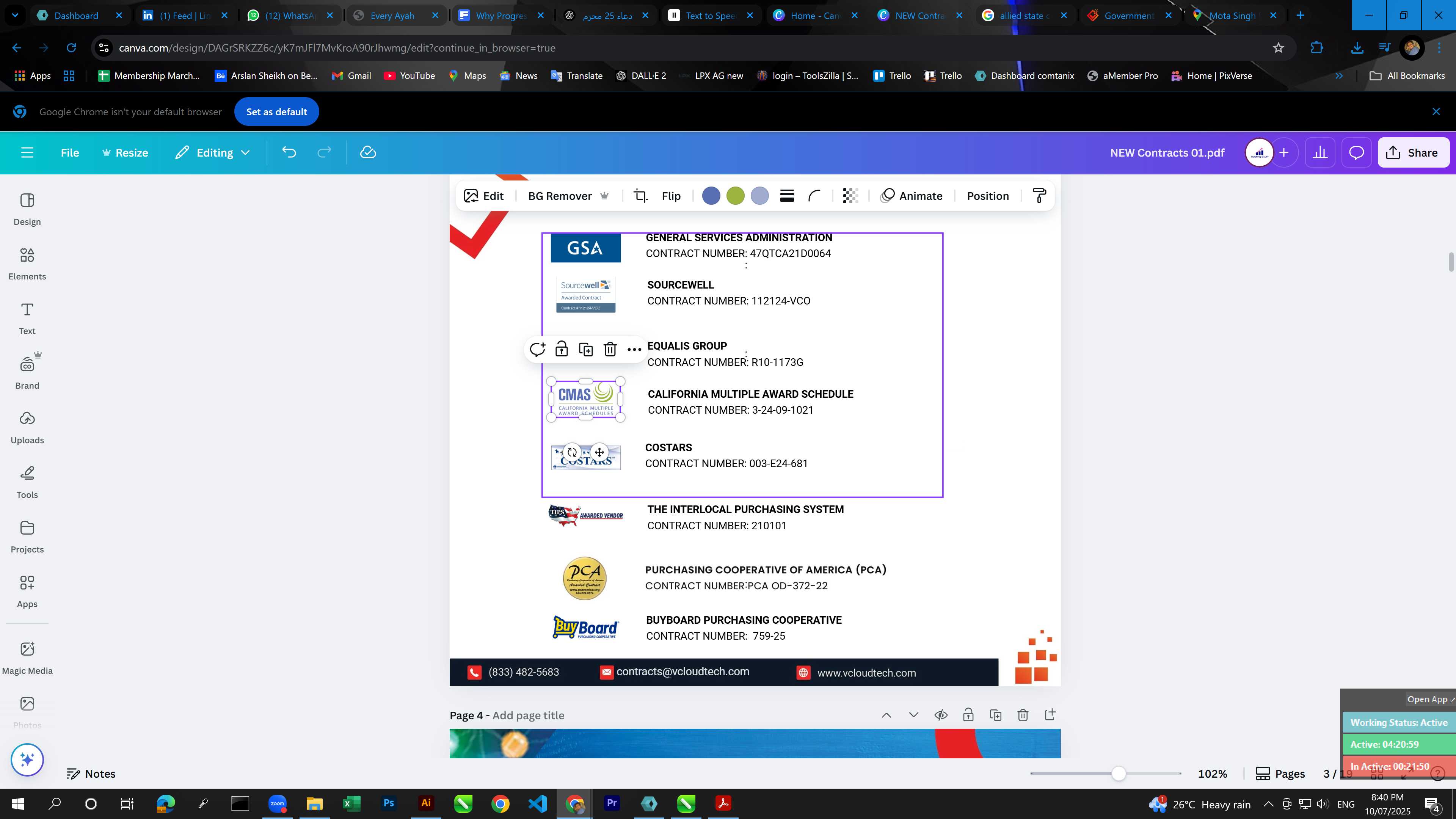The height and width of the screenshot is (819, 1456).
Task: Click Flip button
Action: click(671, 196)
